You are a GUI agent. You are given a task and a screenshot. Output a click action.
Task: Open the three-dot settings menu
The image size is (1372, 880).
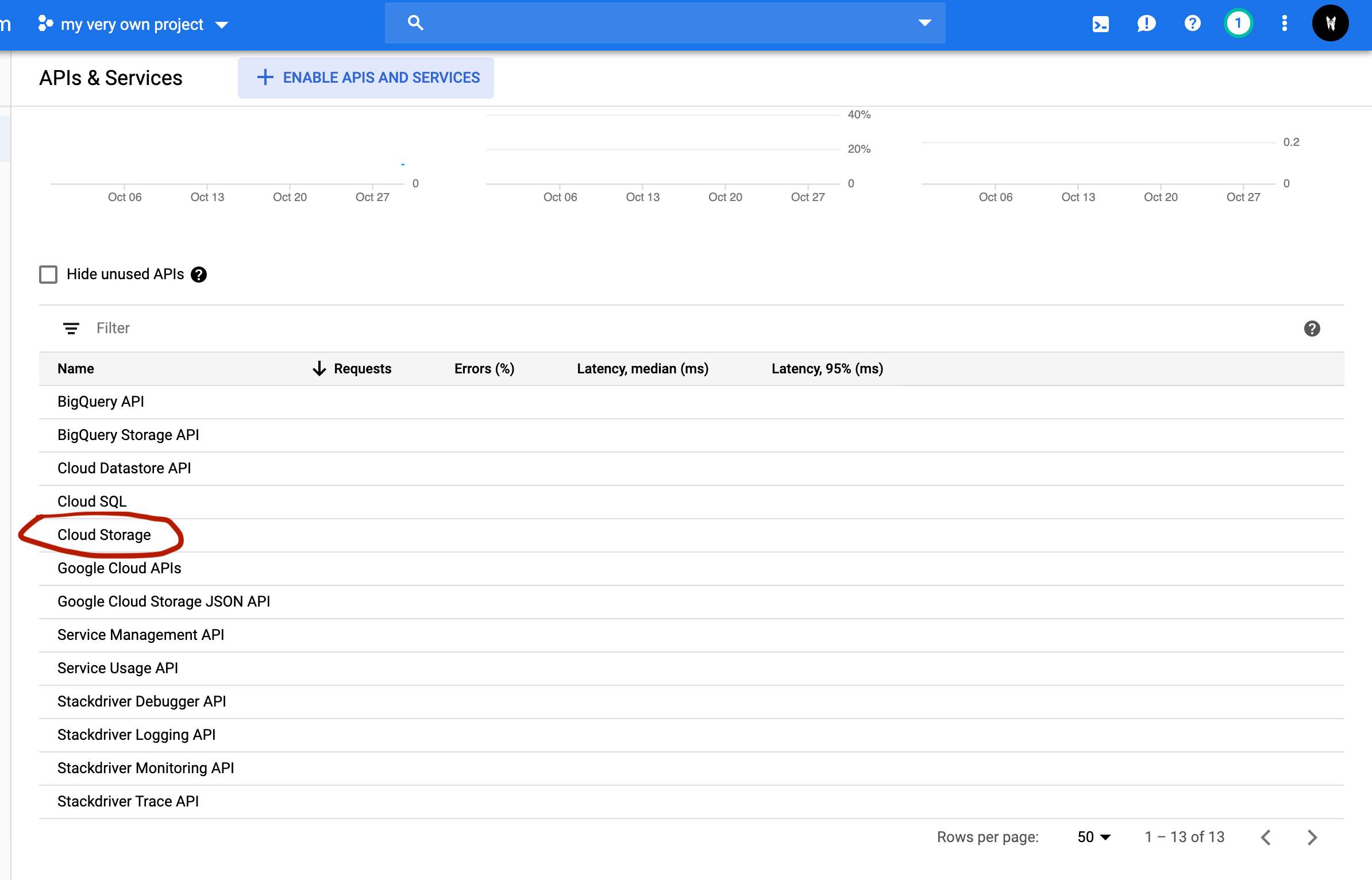pos(1285,24)
